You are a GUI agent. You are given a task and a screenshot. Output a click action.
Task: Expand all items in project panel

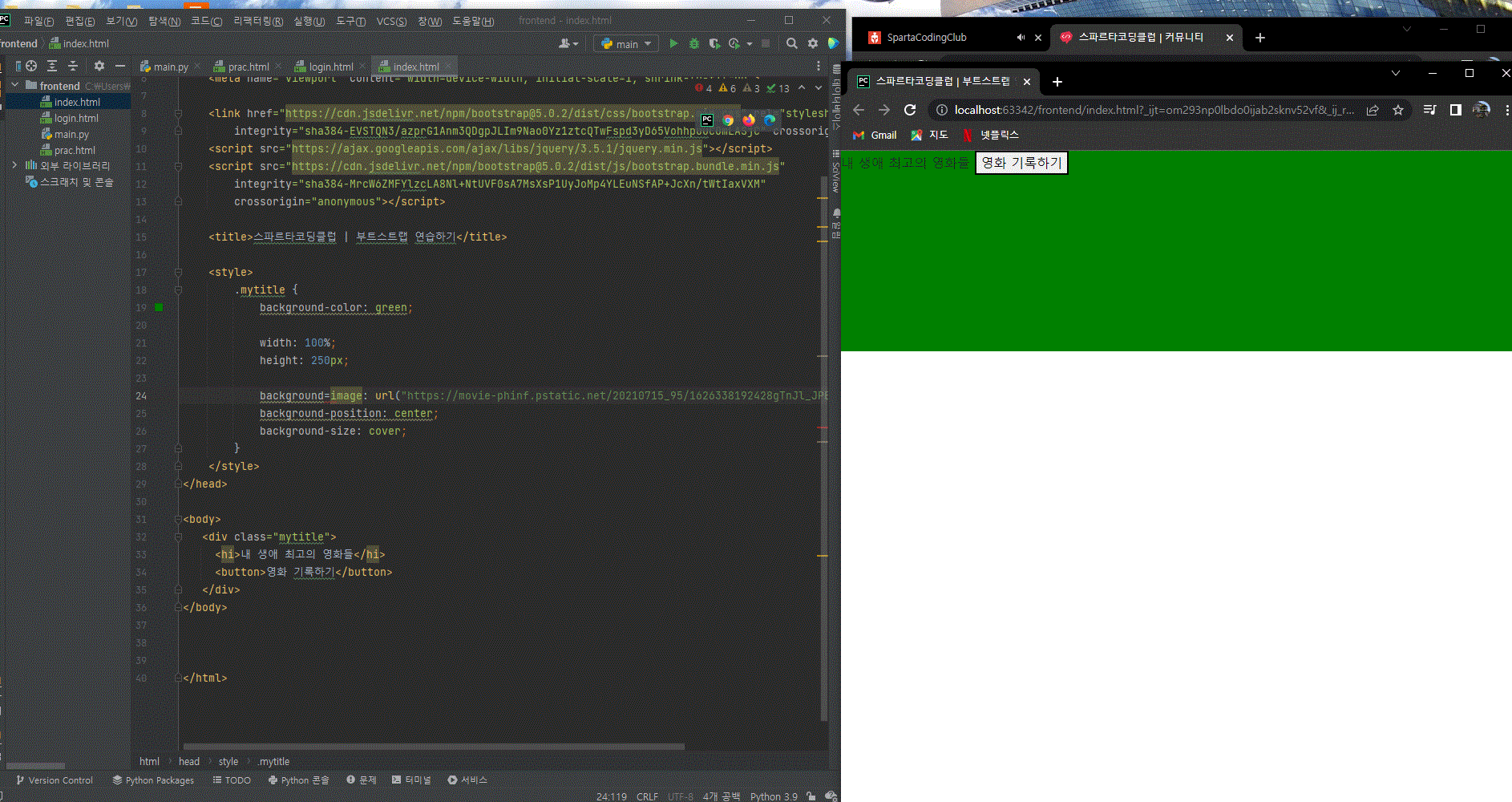pyautogui.click(x=52, y=66)
